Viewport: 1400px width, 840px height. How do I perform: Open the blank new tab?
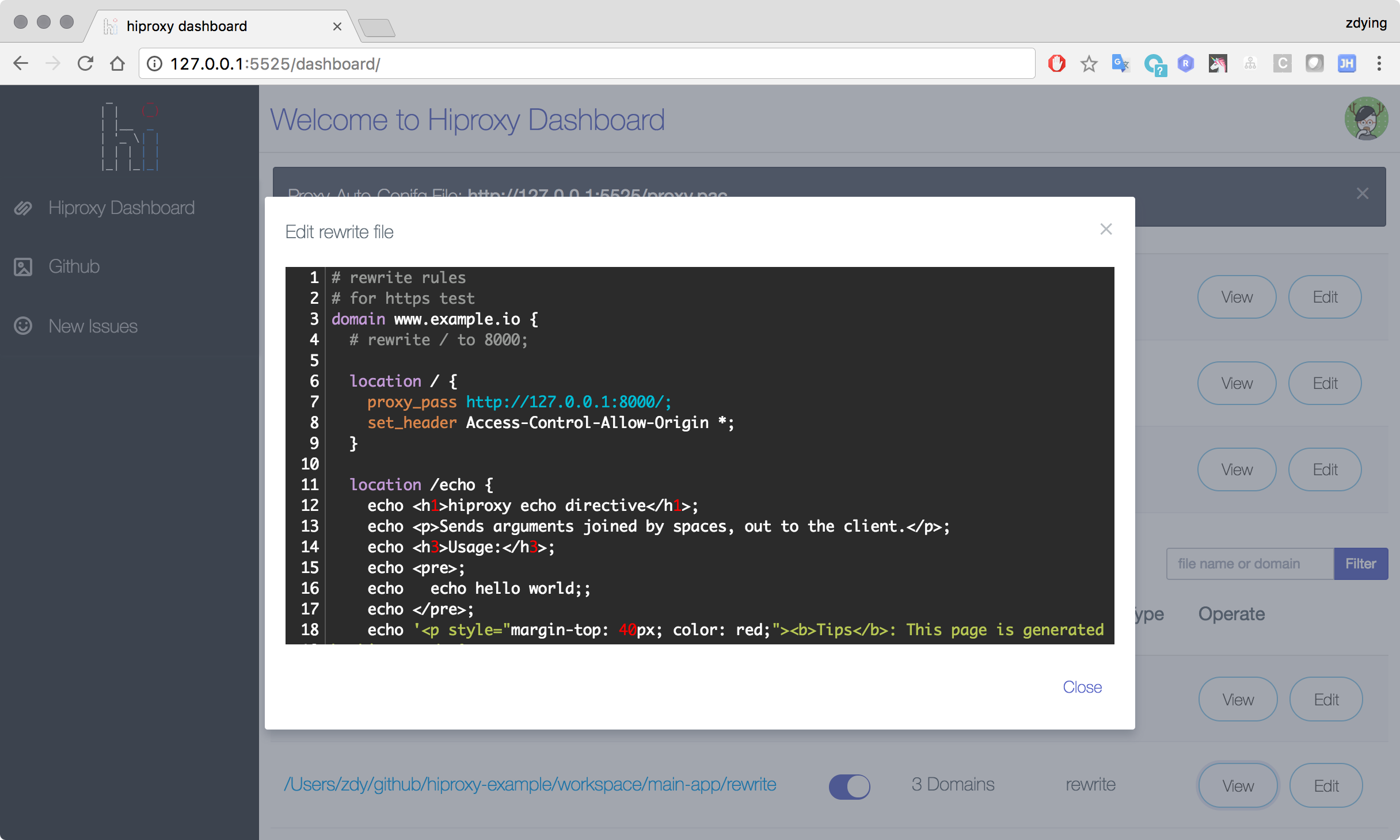(377, 27)
